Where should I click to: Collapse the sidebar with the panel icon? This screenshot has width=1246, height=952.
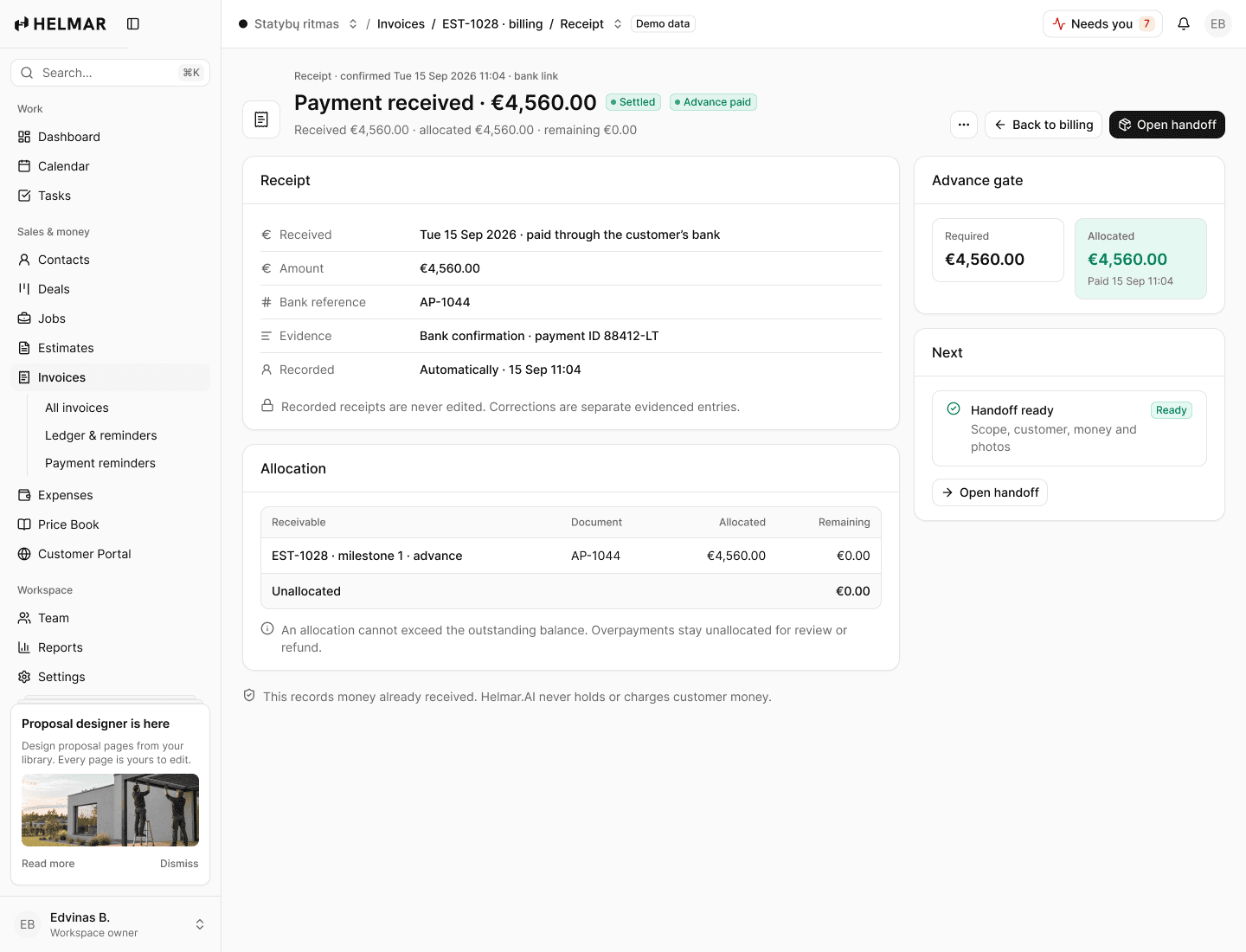133,24
